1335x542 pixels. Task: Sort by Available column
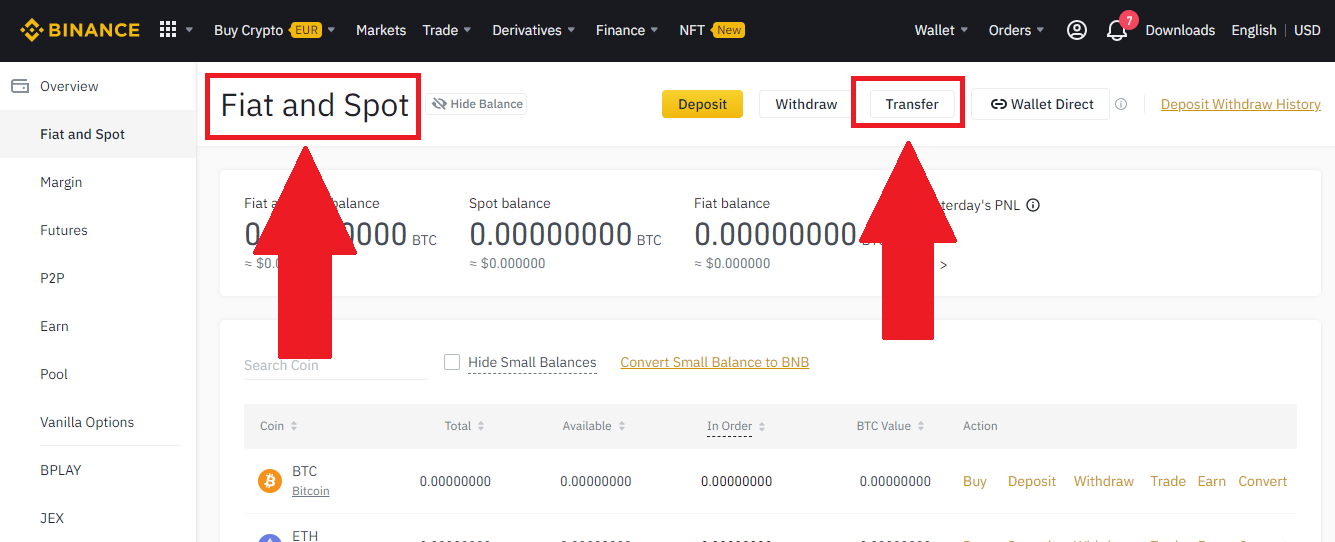[594, 426]
